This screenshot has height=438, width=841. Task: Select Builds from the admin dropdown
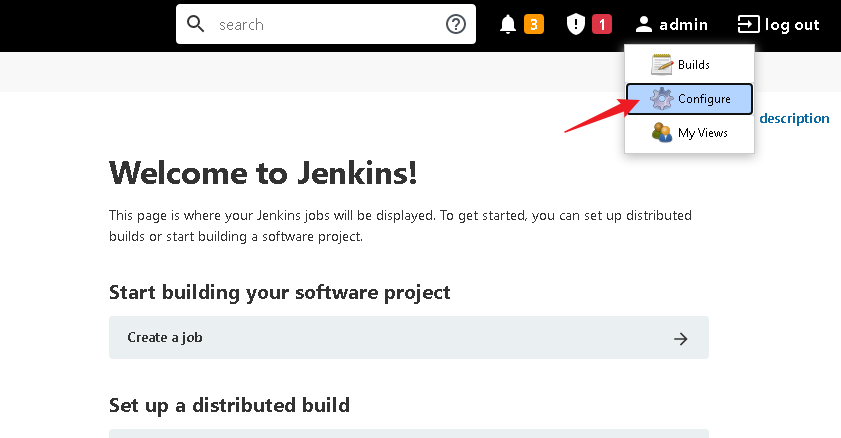690,64
